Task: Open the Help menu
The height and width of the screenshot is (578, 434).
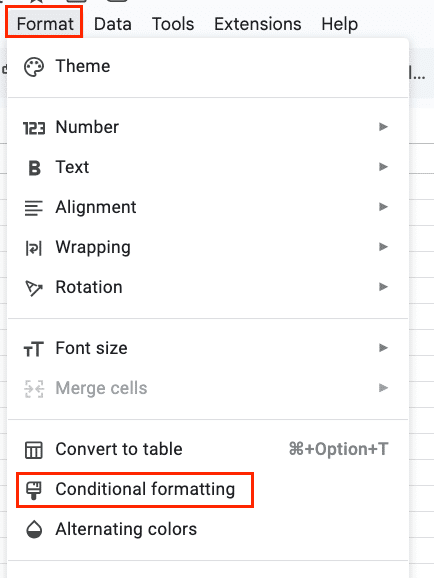Action: 340,24
